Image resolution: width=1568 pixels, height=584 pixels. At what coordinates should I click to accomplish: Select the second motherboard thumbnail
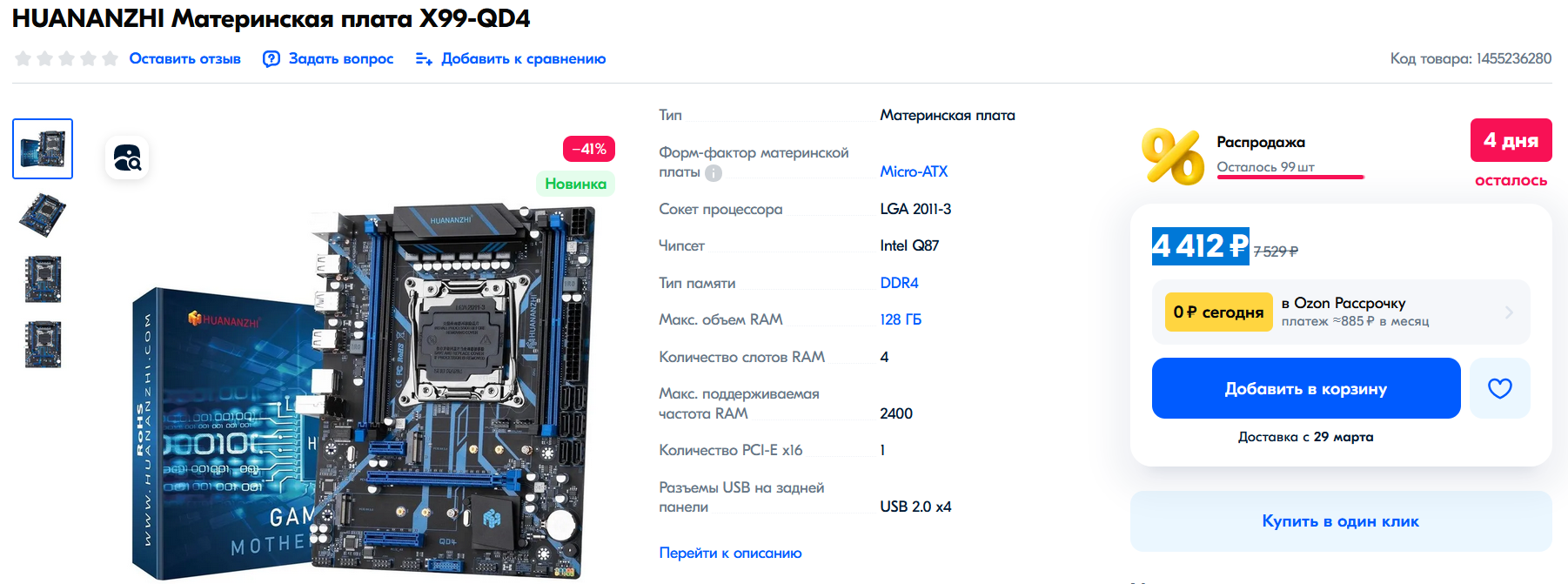(x=43, y=214)
